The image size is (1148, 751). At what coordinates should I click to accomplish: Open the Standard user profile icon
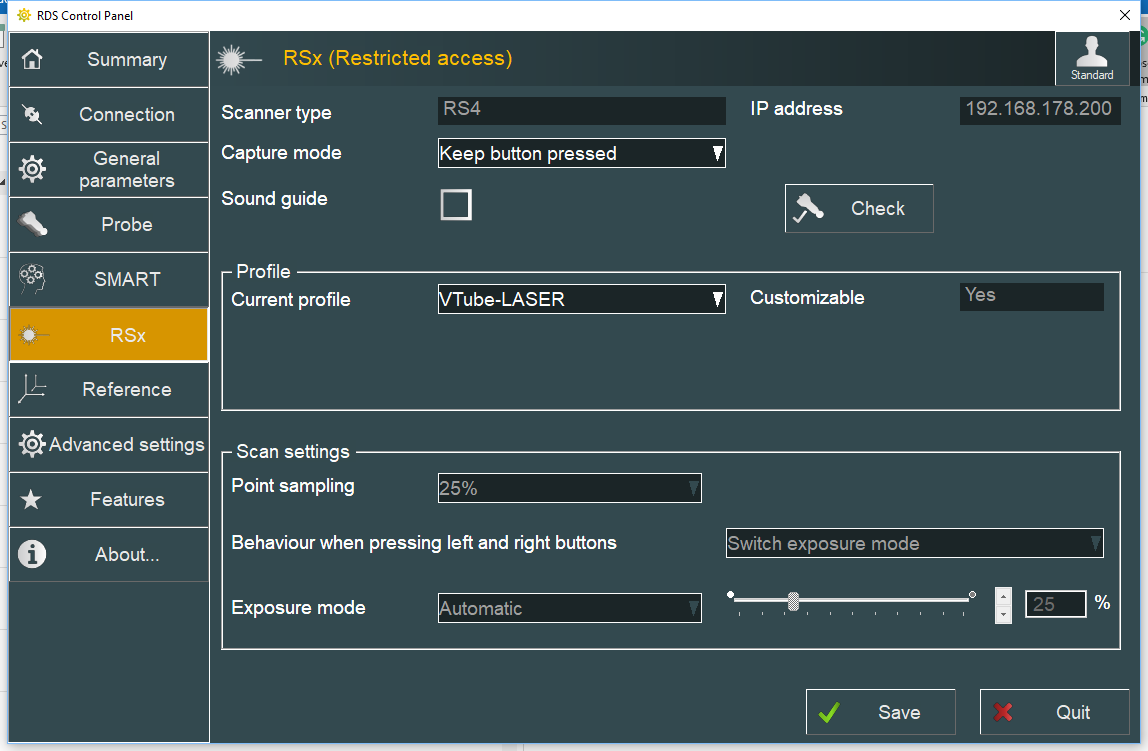tap(1092, 58)
